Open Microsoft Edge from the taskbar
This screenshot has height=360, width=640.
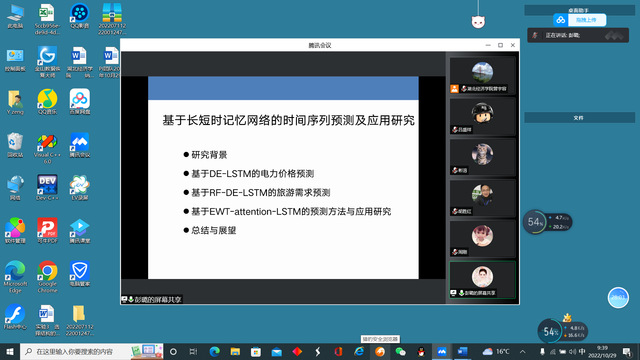tap(214, 351)
